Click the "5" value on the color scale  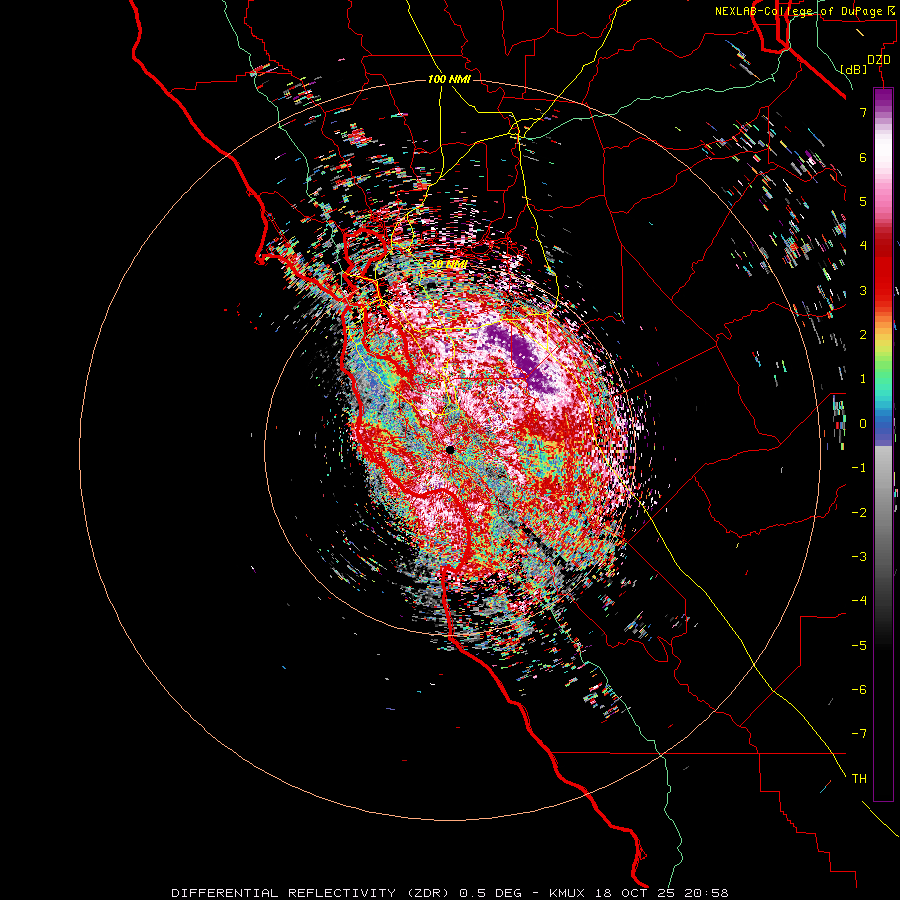863,201
